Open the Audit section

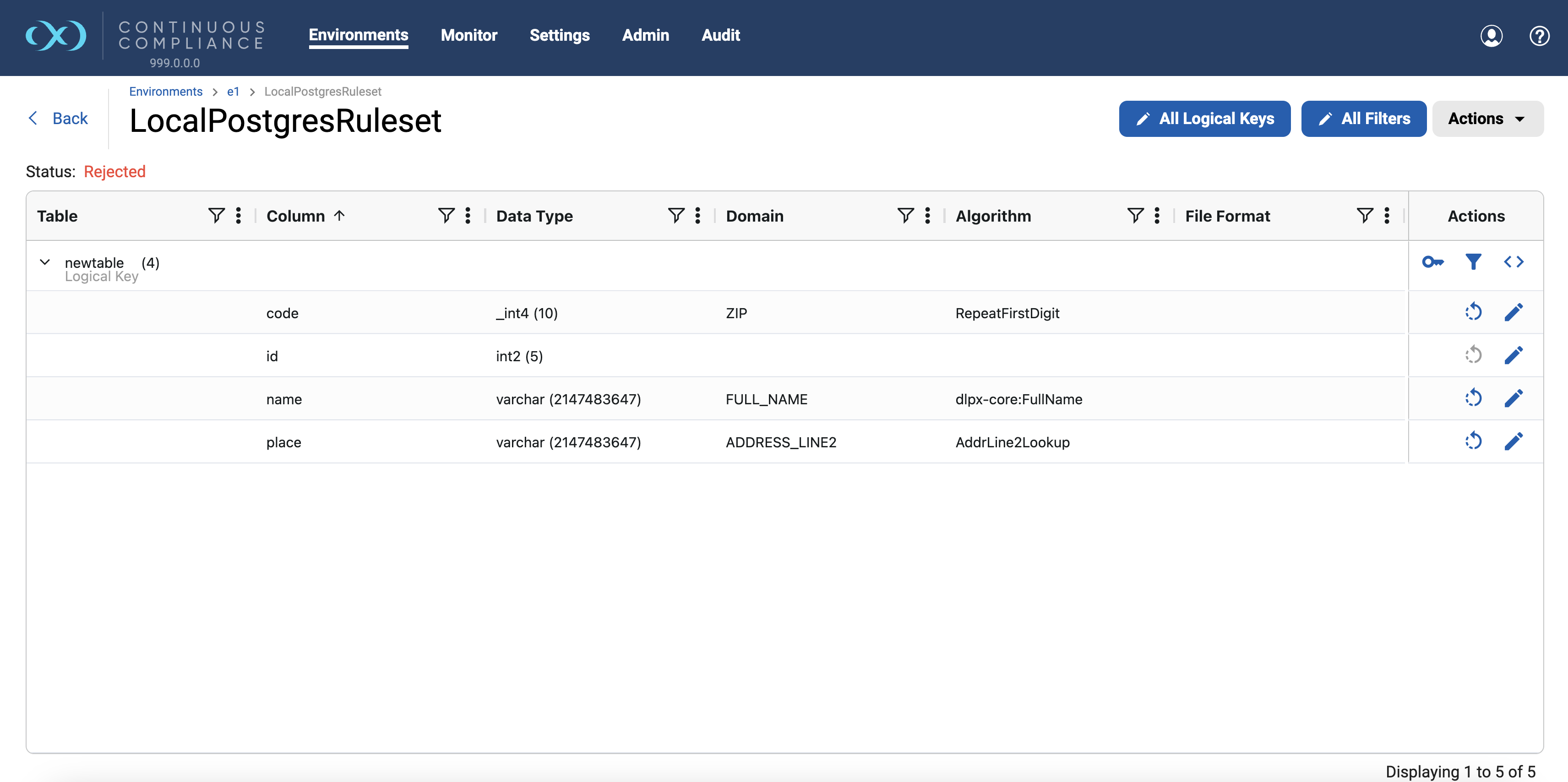721,35
